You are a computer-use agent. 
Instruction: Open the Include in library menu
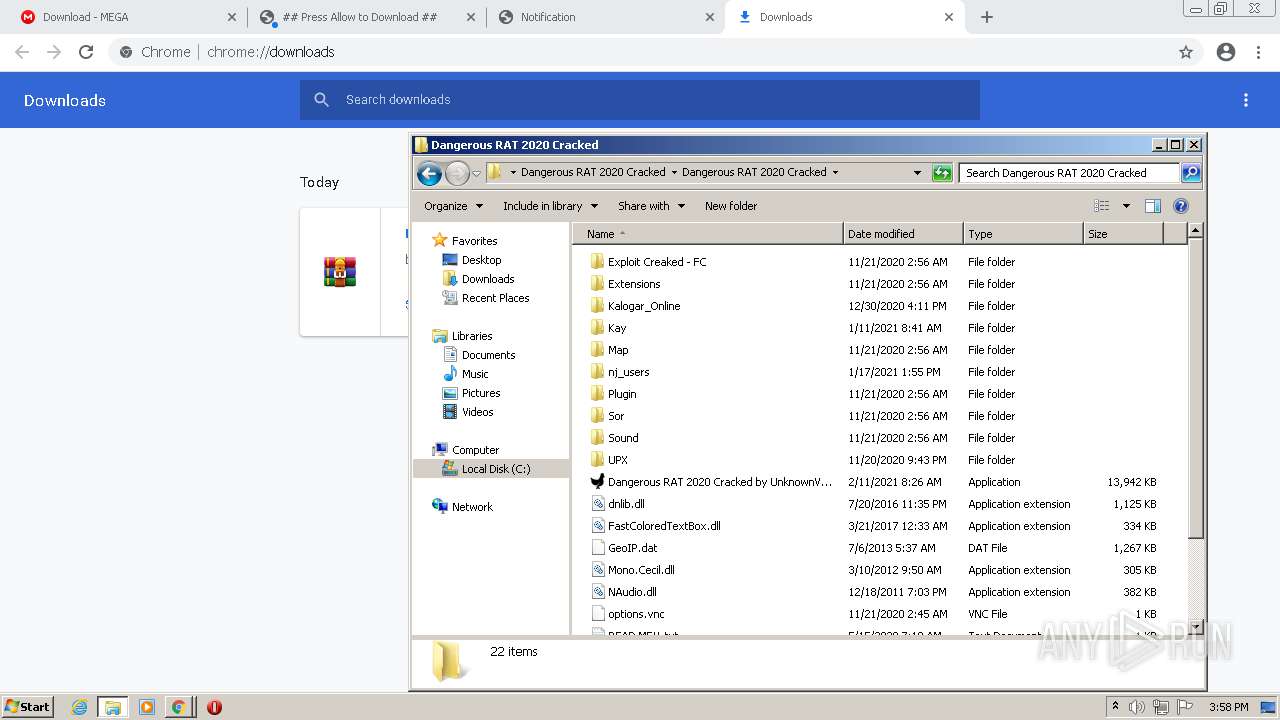(550, 206)
